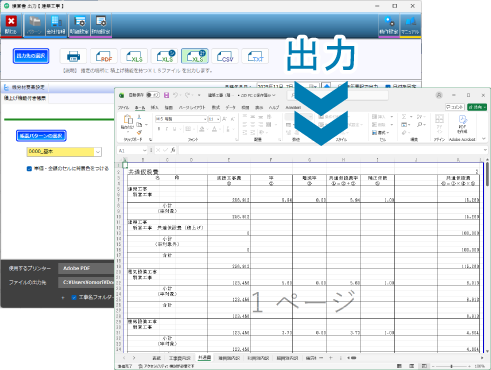Open the Excel Insert ribbon tab
This screenshot has width=491, height=370.
154,107
